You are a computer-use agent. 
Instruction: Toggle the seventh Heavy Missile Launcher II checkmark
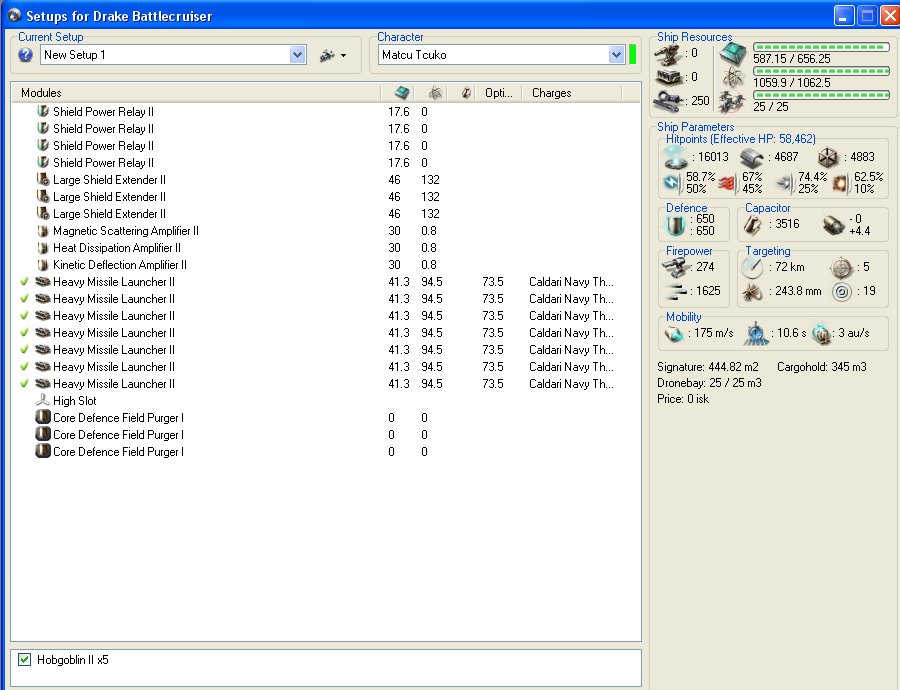tap(24, 383)
